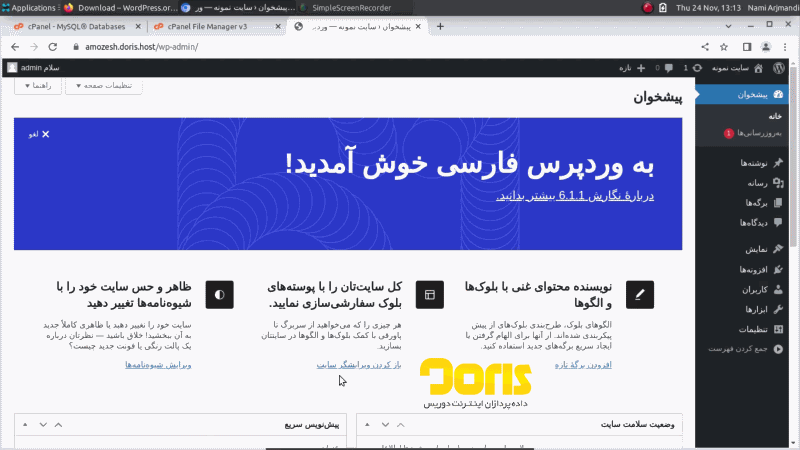Open the browser profile icon

coord(766,47)
